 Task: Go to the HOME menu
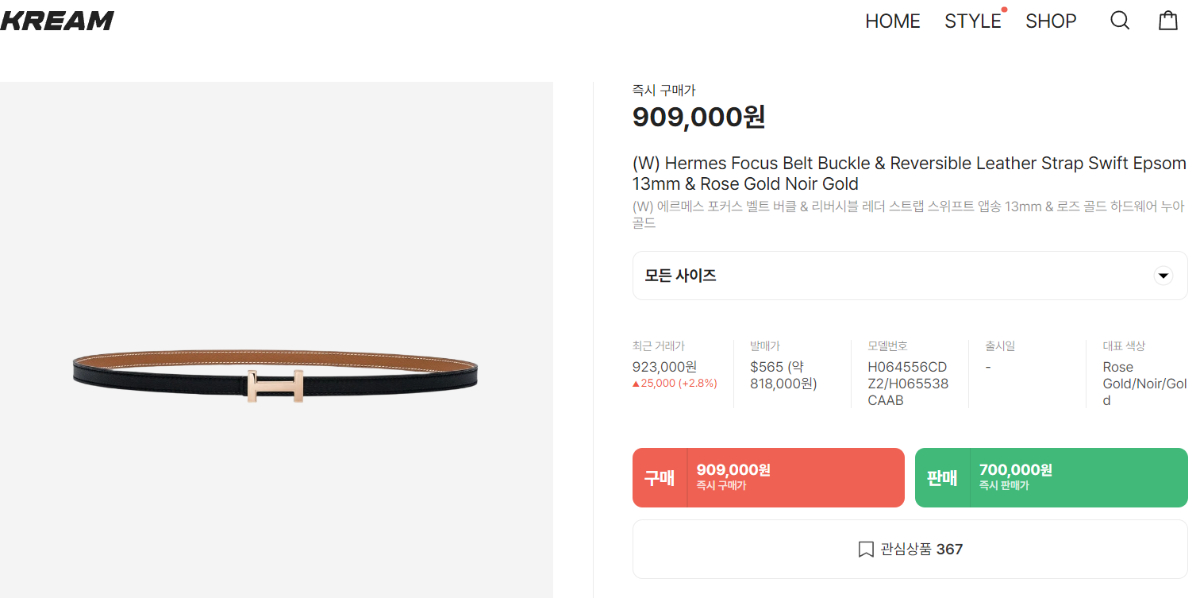(892, 21)
